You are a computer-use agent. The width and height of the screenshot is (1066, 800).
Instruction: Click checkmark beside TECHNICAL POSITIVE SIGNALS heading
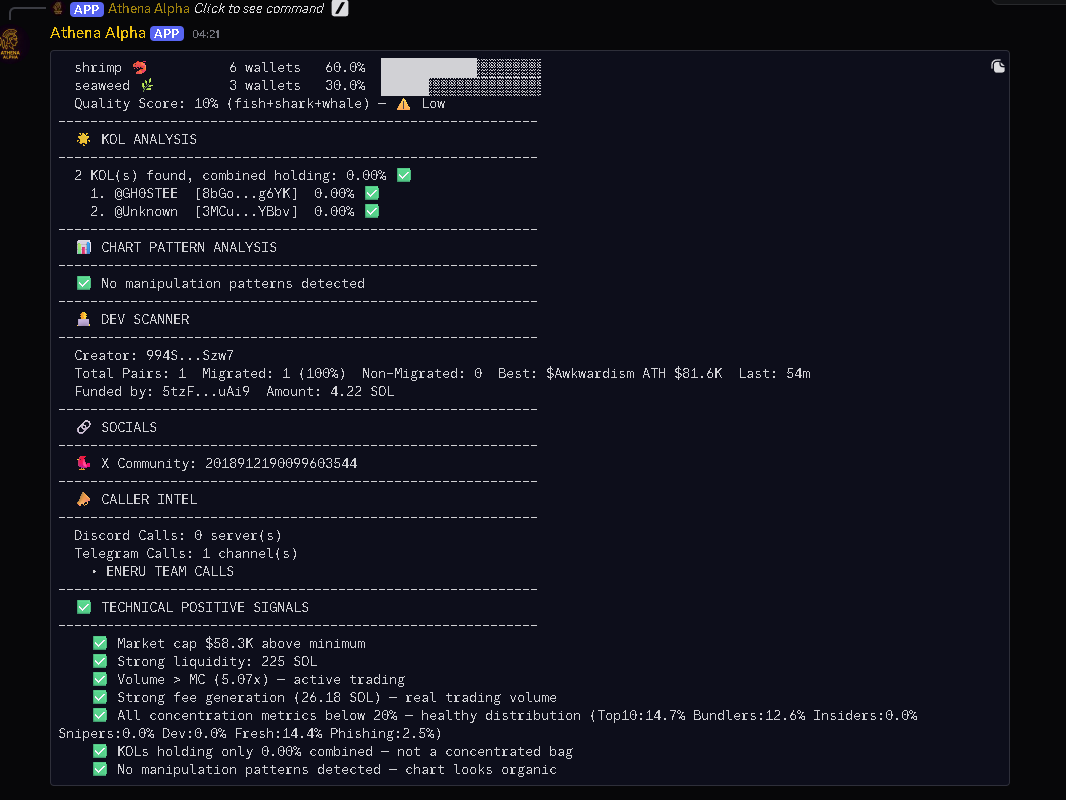[x=84, y=607]
